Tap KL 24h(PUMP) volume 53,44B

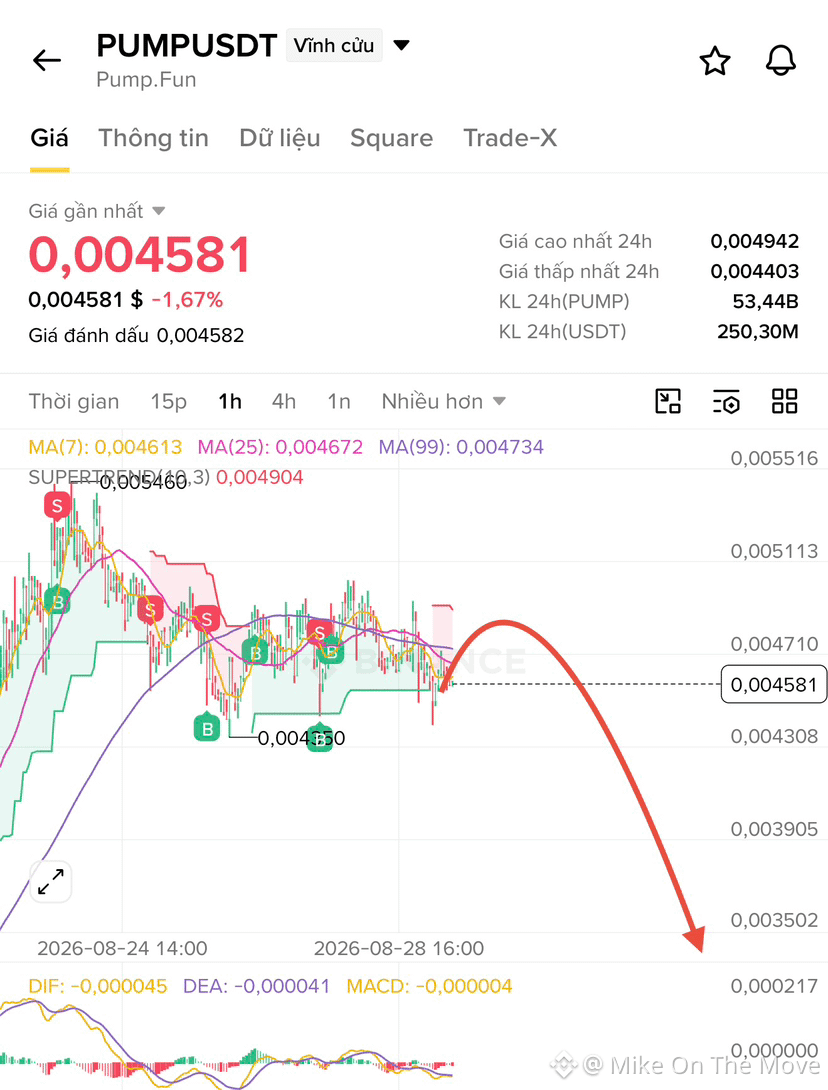pyautogui.click(x=765, y=301)
